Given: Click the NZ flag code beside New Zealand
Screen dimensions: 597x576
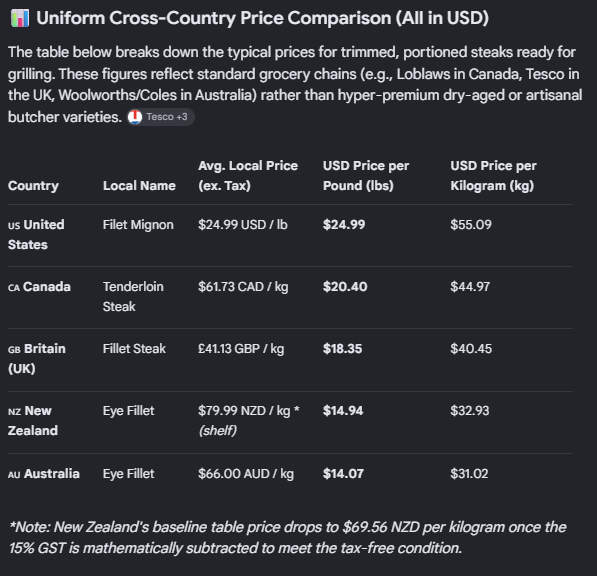Looking at the screenshot, I should tap(14, 412).
